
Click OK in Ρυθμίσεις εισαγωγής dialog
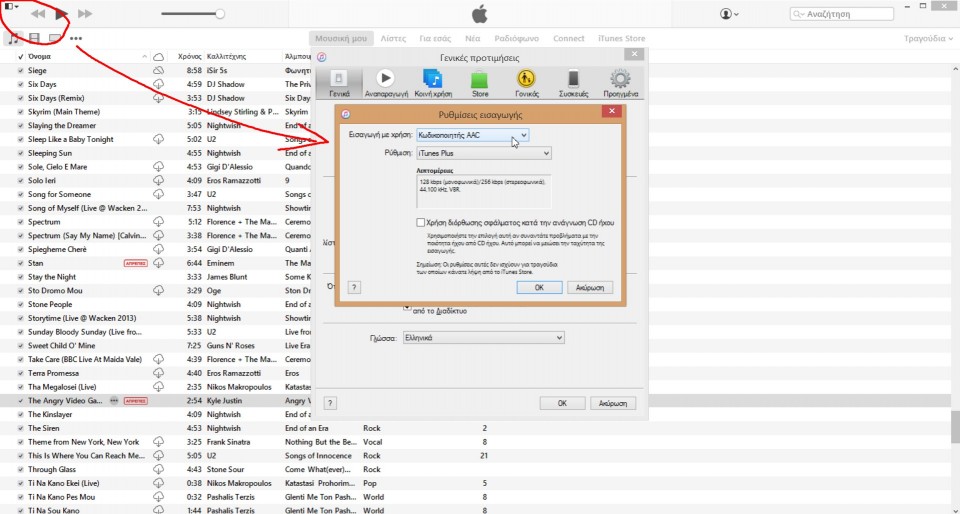(x=539, y=288)
